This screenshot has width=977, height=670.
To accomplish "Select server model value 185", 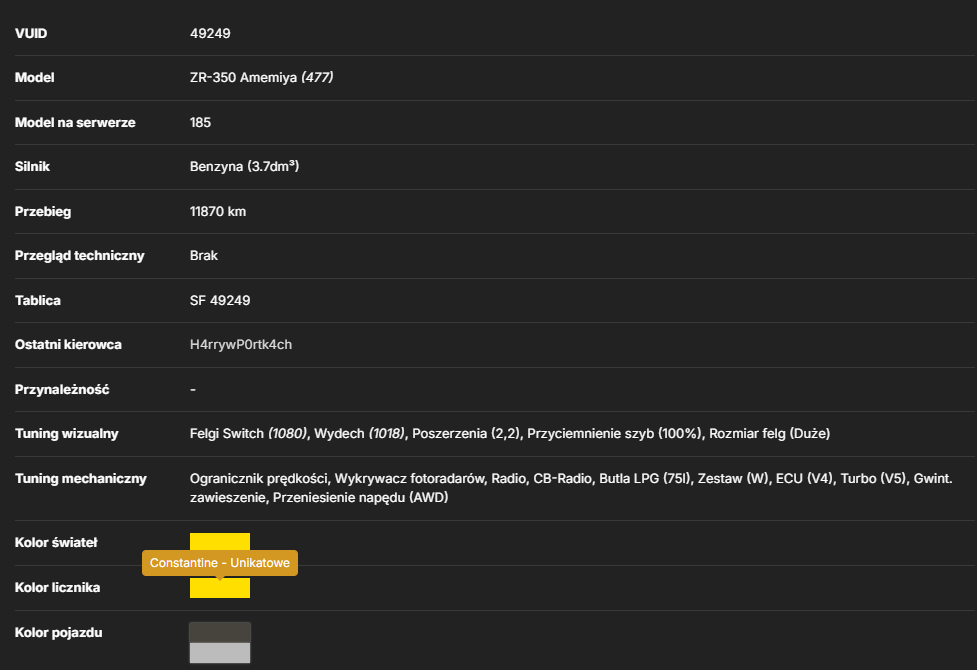I will [x=201, y=123].
